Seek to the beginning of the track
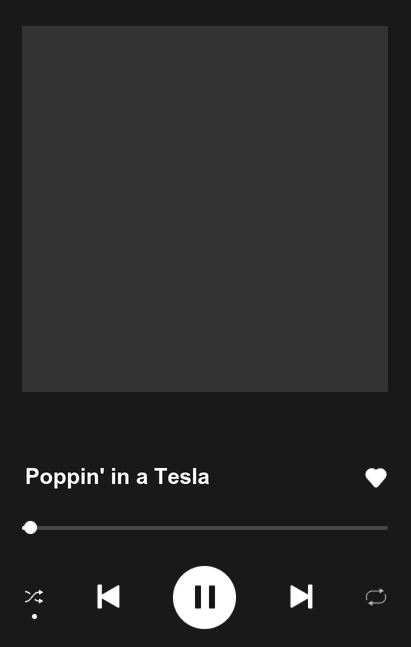 pyautogui.click(x=23, y=528)
